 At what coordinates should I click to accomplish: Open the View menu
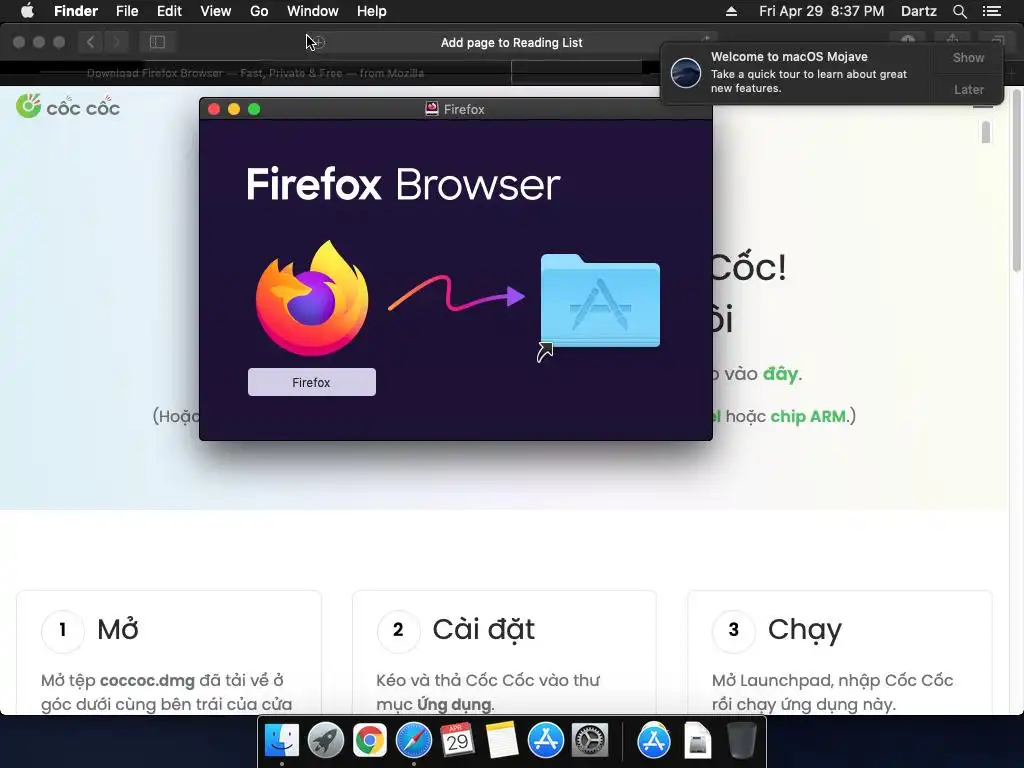[x=216, y=11]
